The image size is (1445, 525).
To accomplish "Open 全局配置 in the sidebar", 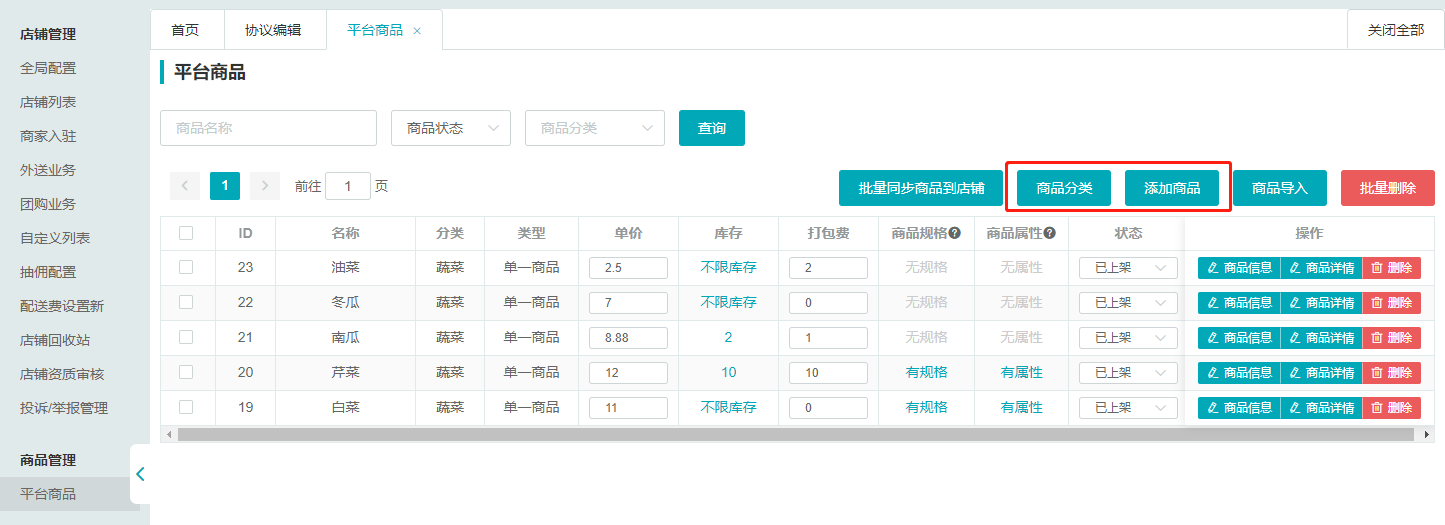I will coord(48,68).
